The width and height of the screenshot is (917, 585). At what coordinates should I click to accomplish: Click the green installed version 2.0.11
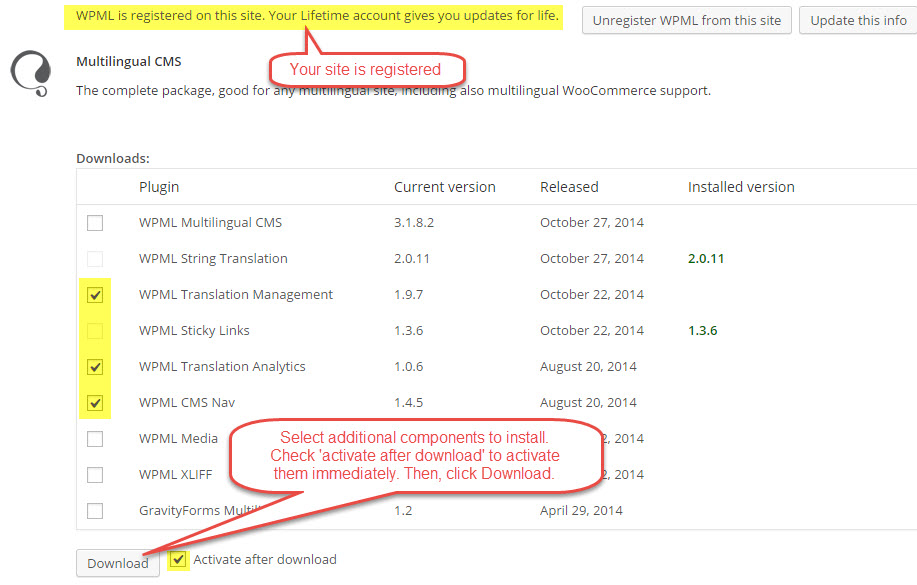pyautogui.click(x=706, y=259)
